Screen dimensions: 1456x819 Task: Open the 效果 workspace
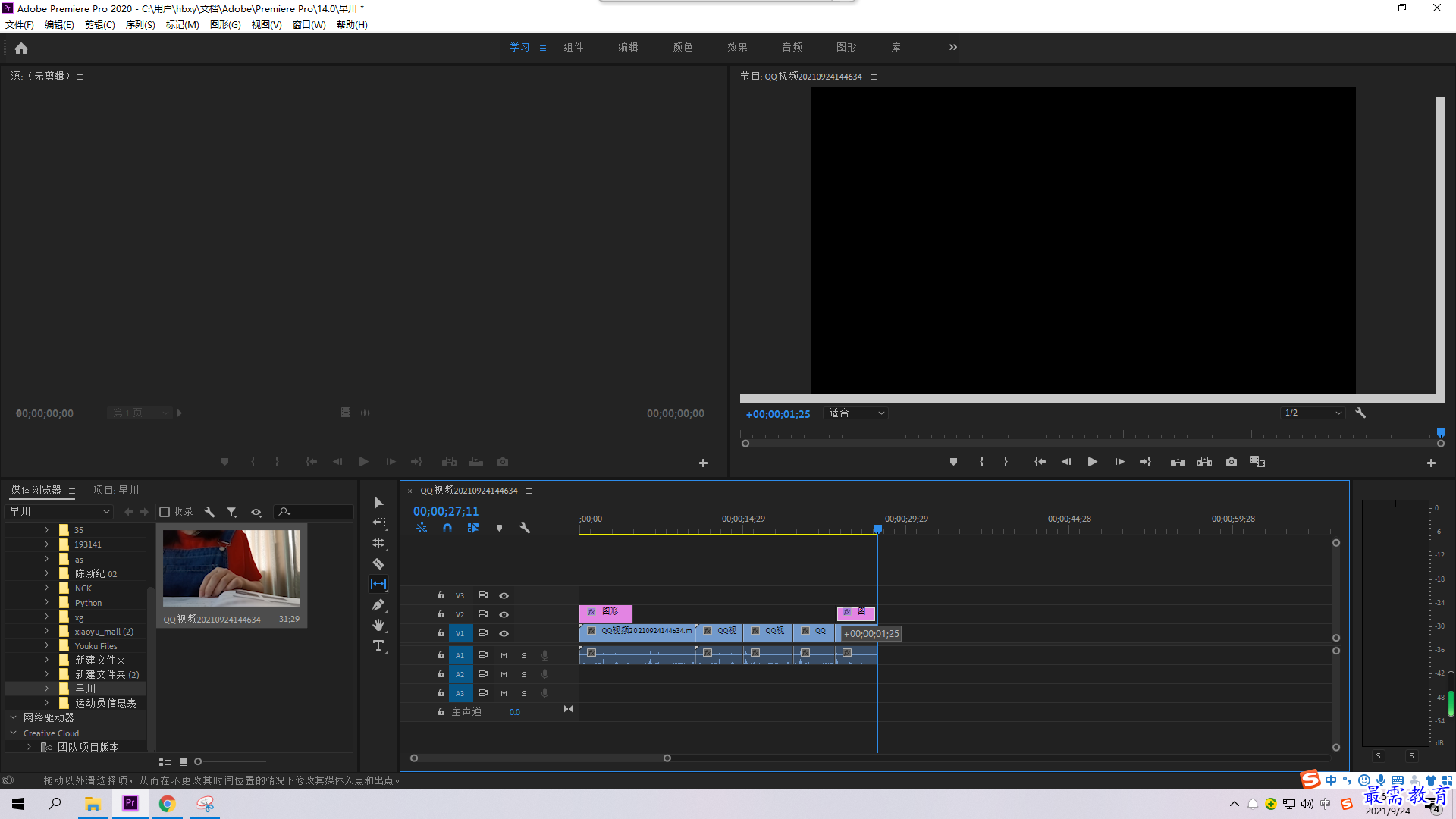point(737,47)
